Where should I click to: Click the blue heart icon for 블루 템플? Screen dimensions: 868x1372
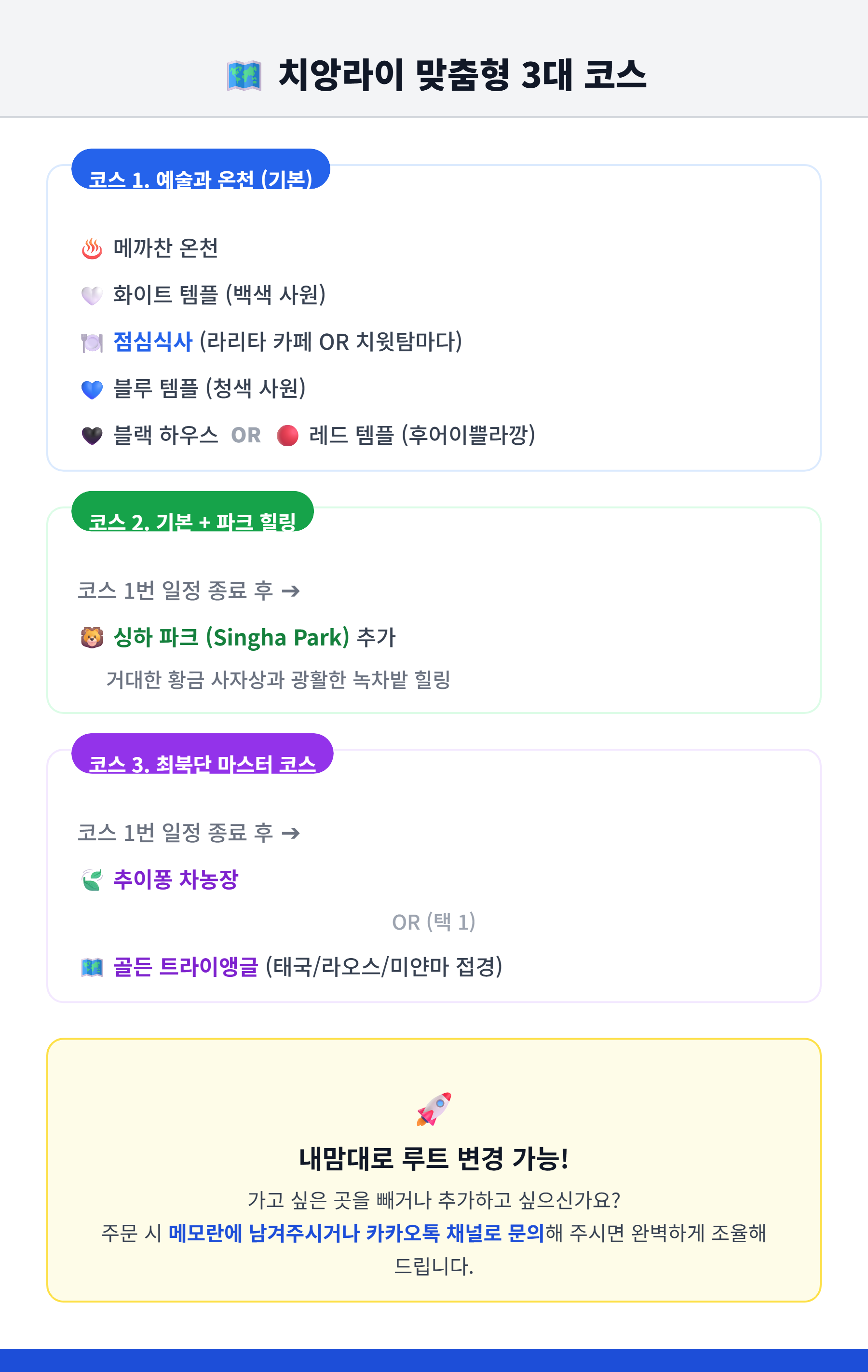tap(92, 390)
